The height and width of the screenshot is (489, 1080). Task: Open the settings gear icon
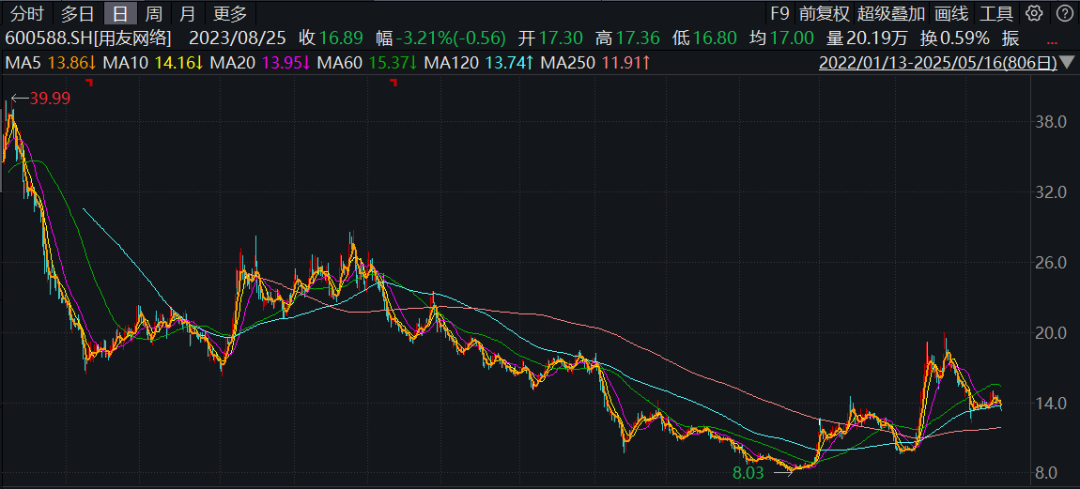tap(1035, 13)
